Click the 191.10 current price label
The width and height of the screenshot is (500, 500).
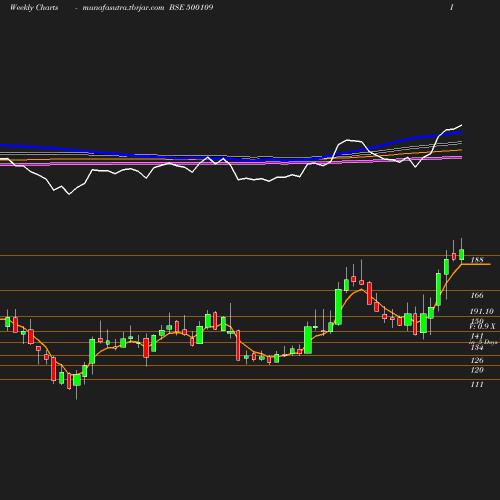[482, 311]
